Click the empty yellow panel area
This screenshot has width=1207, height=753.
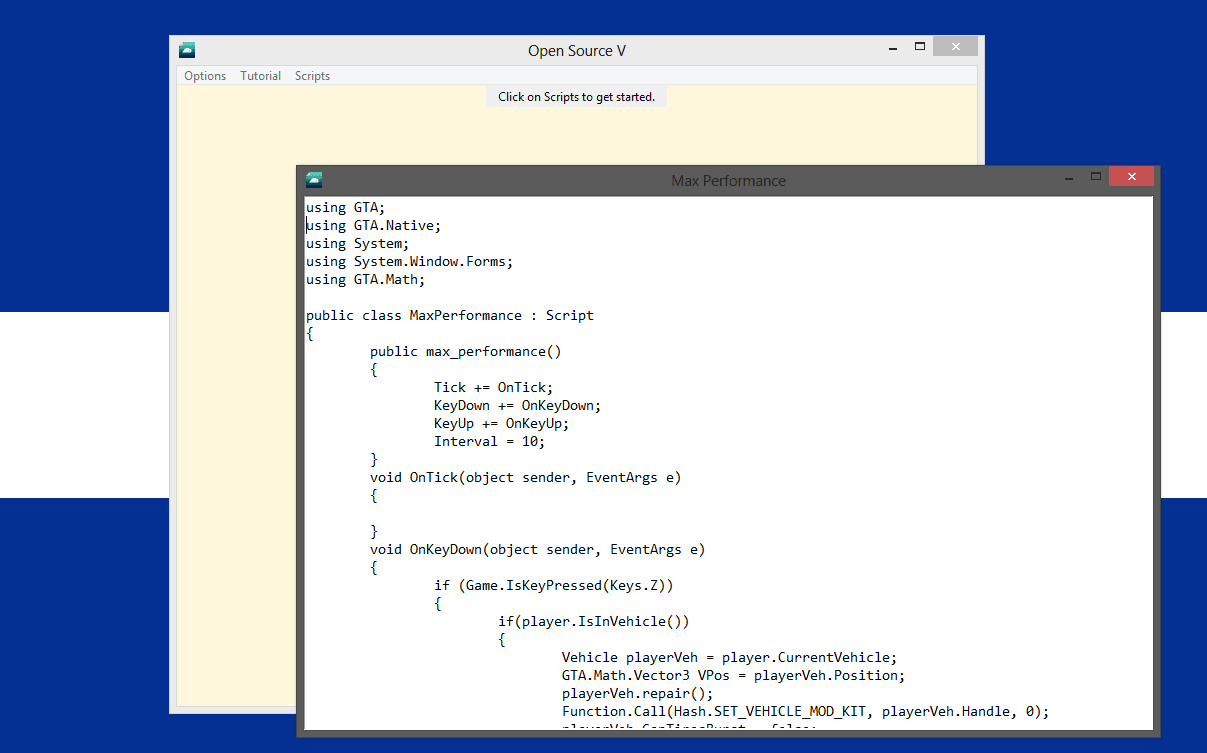point(235,400)
